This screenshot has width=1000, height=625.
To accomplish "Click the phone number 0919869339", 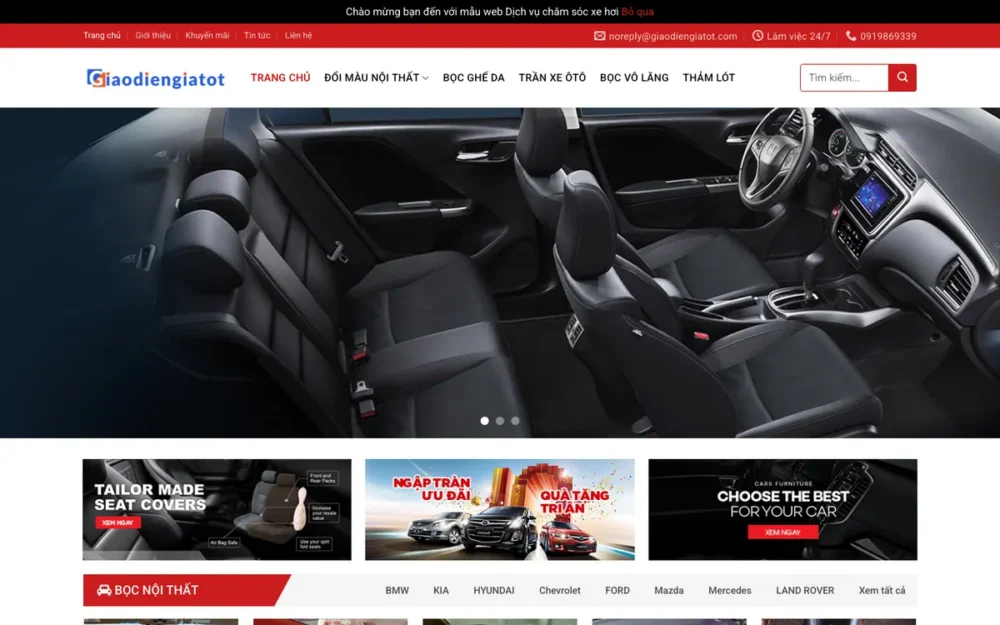I will (888, 36).
